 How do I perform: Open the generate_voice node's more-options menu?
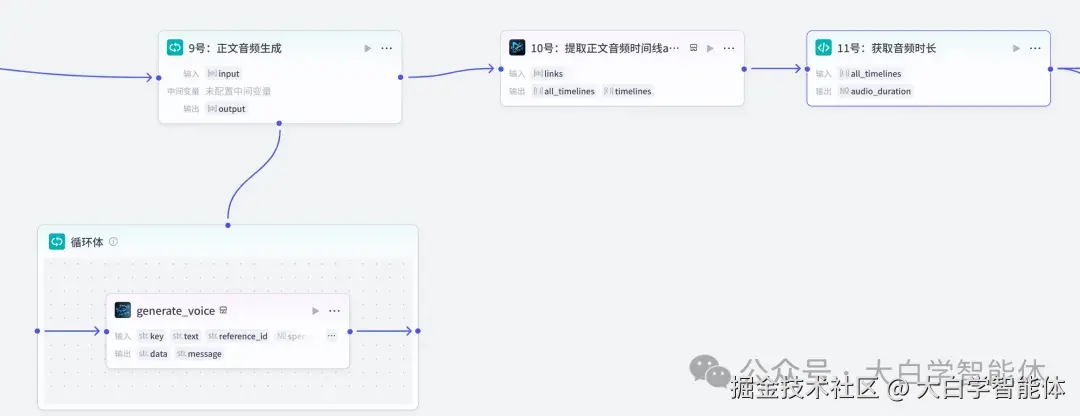pyautogui.click(x=335, y=311)
